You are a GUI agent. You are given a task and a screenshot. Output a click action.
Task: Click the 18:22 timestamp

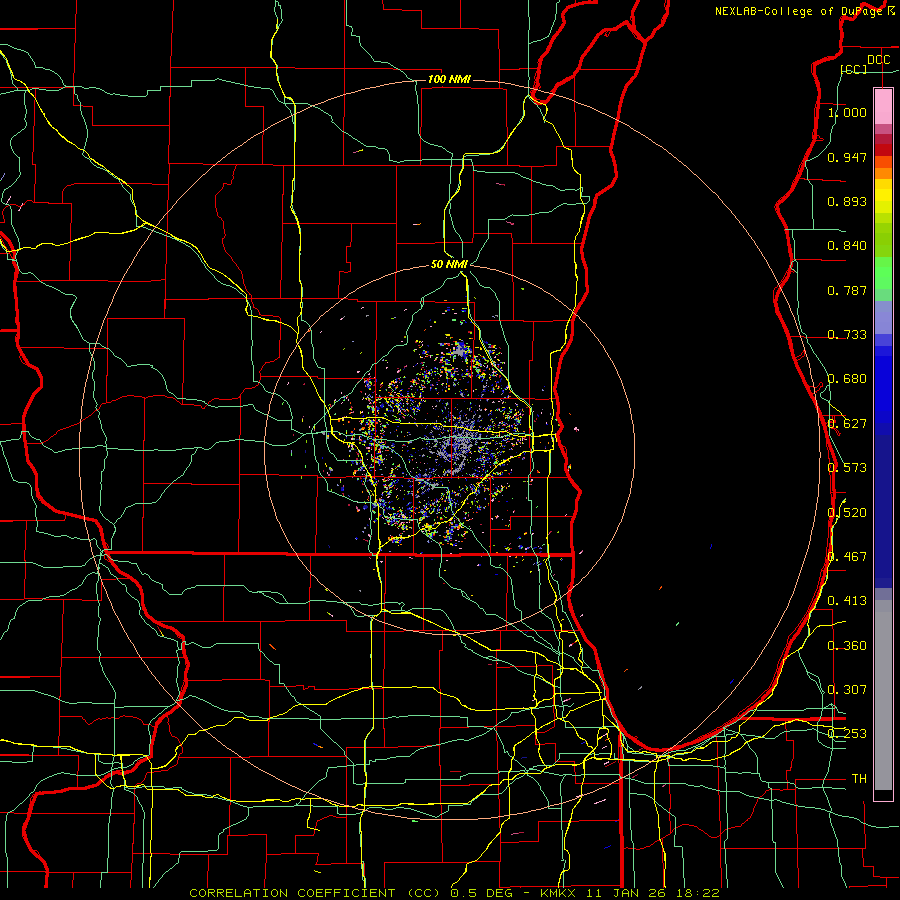(x=696, y=893)
